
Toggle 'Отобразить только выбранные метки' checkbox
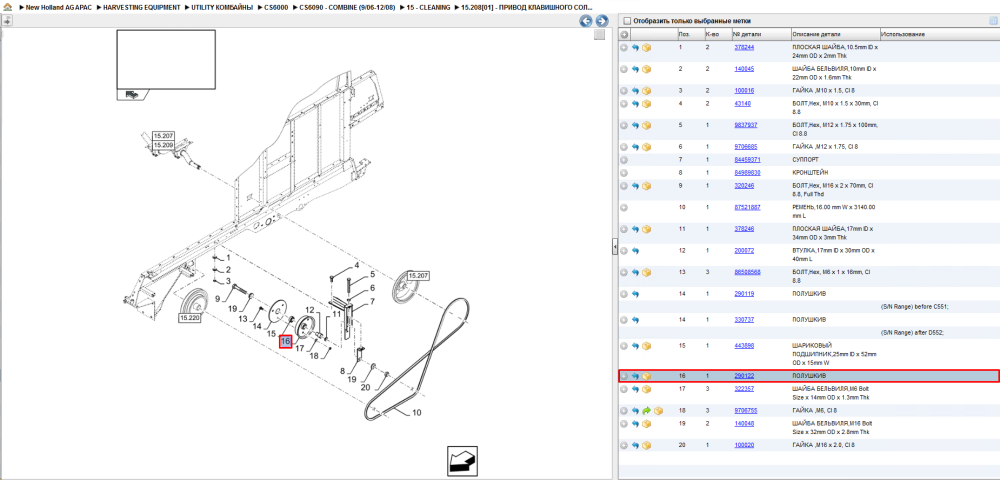tap(626, 21)
